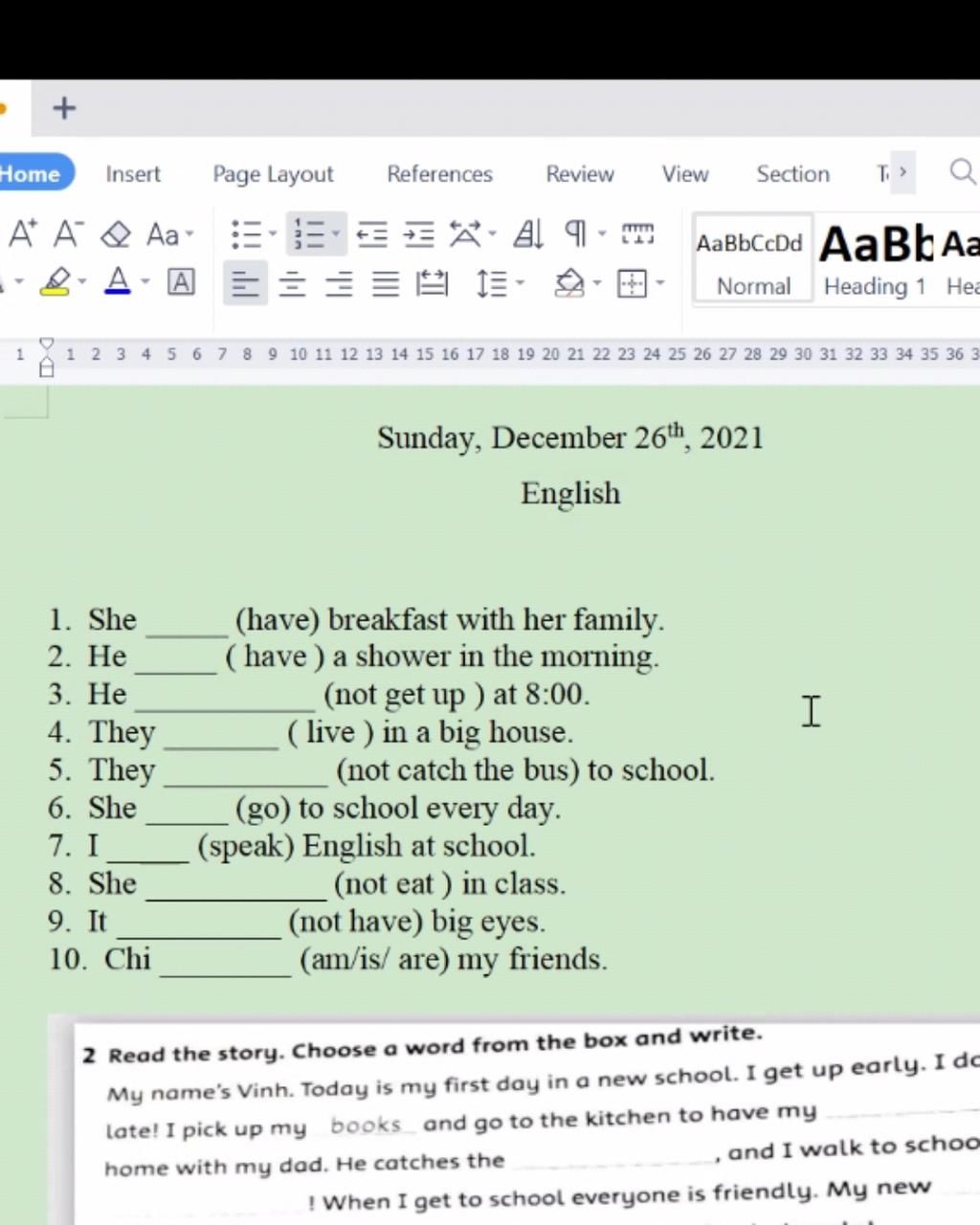Open the Change Case Aa menu
This screenshot has height=1225, width=980.
coord(169,234)
